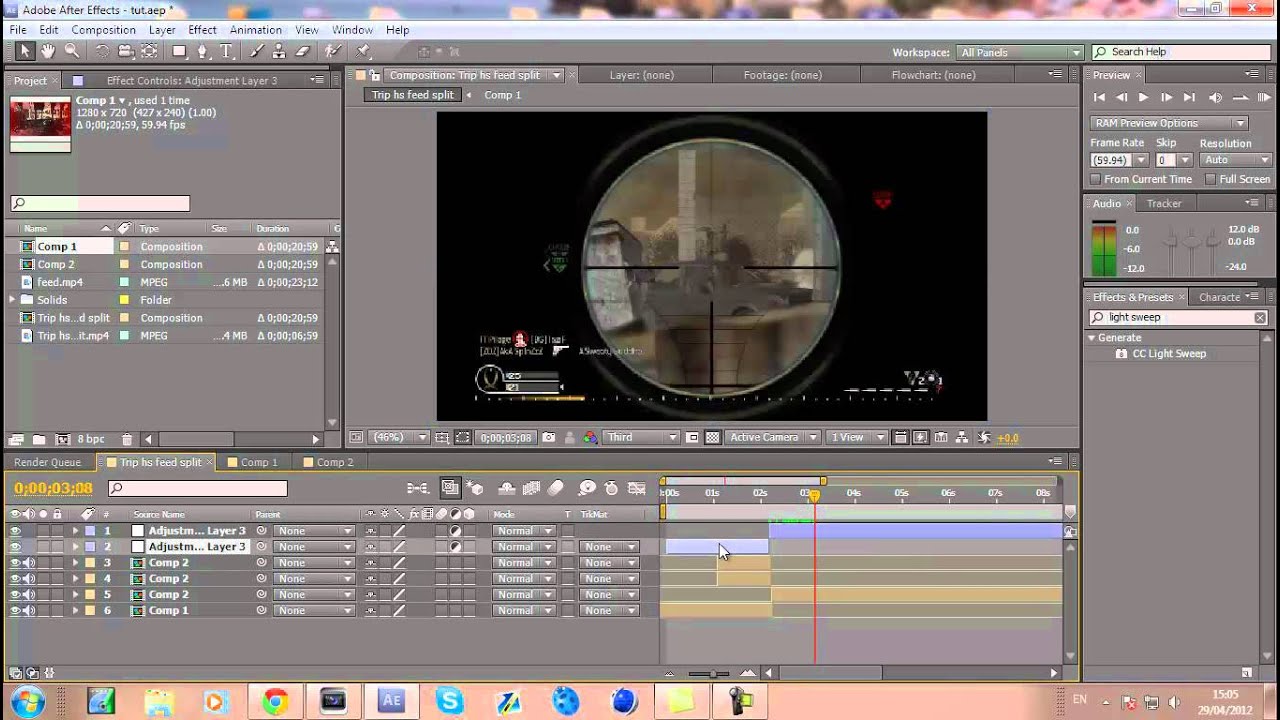The image size is (1280, 720).
Task: Take snapshot with camera icon in viewer
Action: (549, 437)
